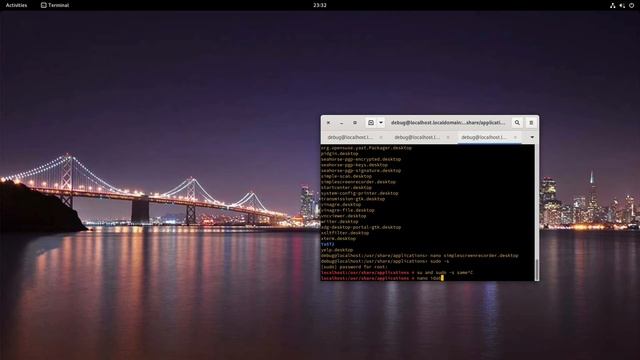Open the Terminal app menu in top bar
This screenshot has height=360, width=640.
pyautogui.click(x=55, y=5)
